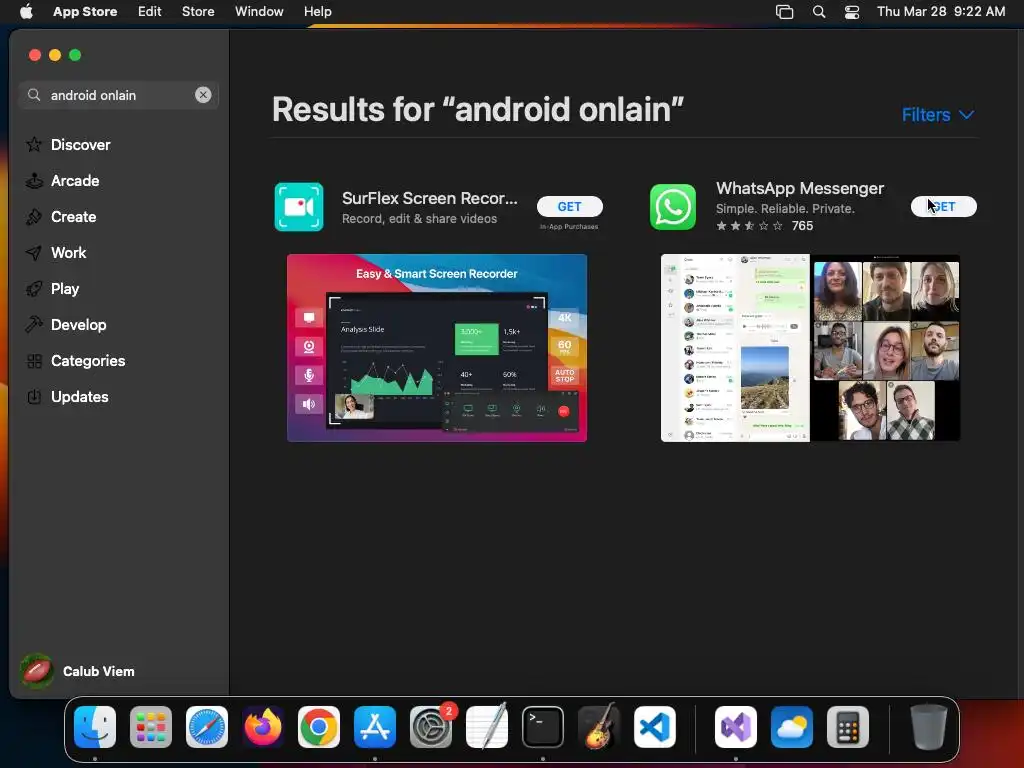This screenshot has height=768, width=1024.
Task: Click the "Record, edit & share videos" subtitle
Action: (419, 219)
